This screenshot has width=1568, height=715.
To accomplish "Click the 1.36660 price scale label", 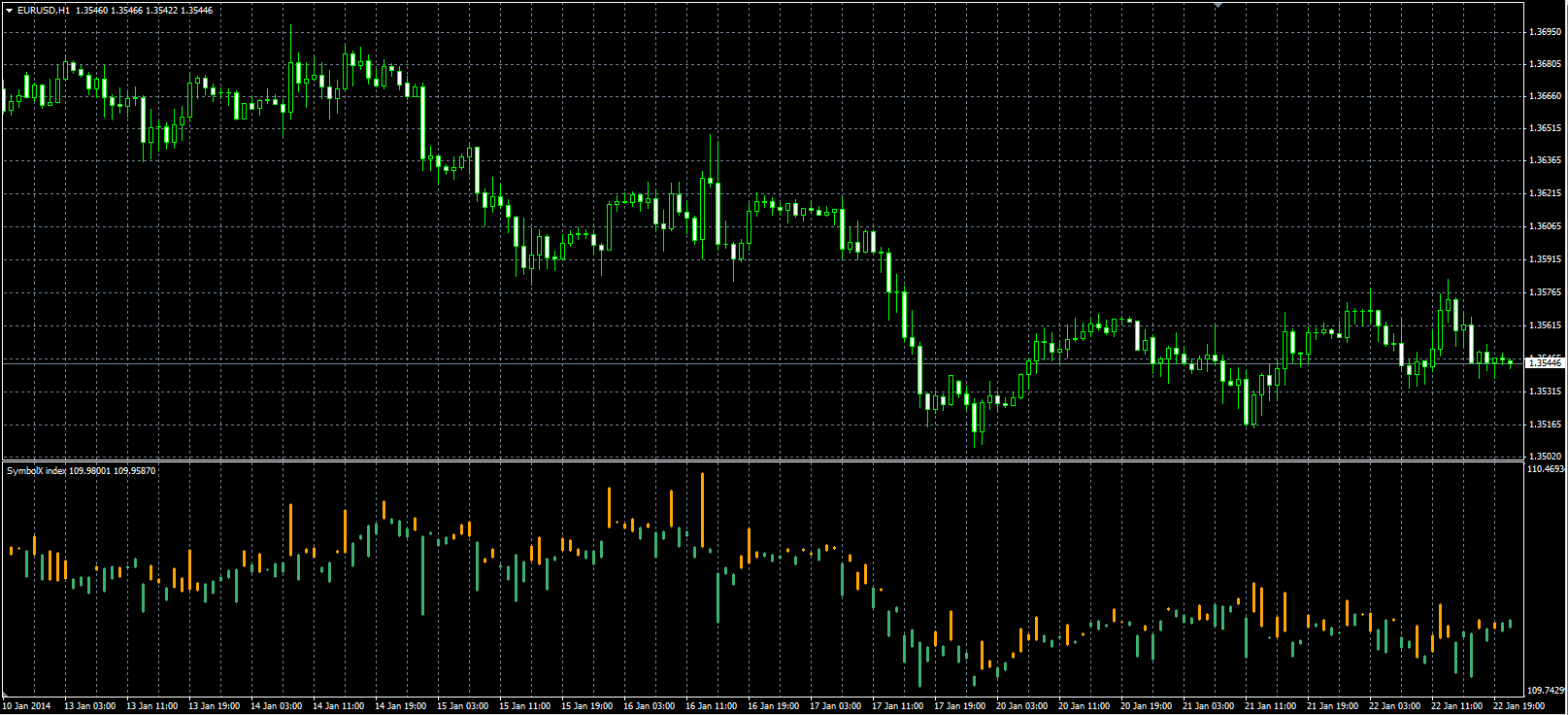I will coord(1545,95).
